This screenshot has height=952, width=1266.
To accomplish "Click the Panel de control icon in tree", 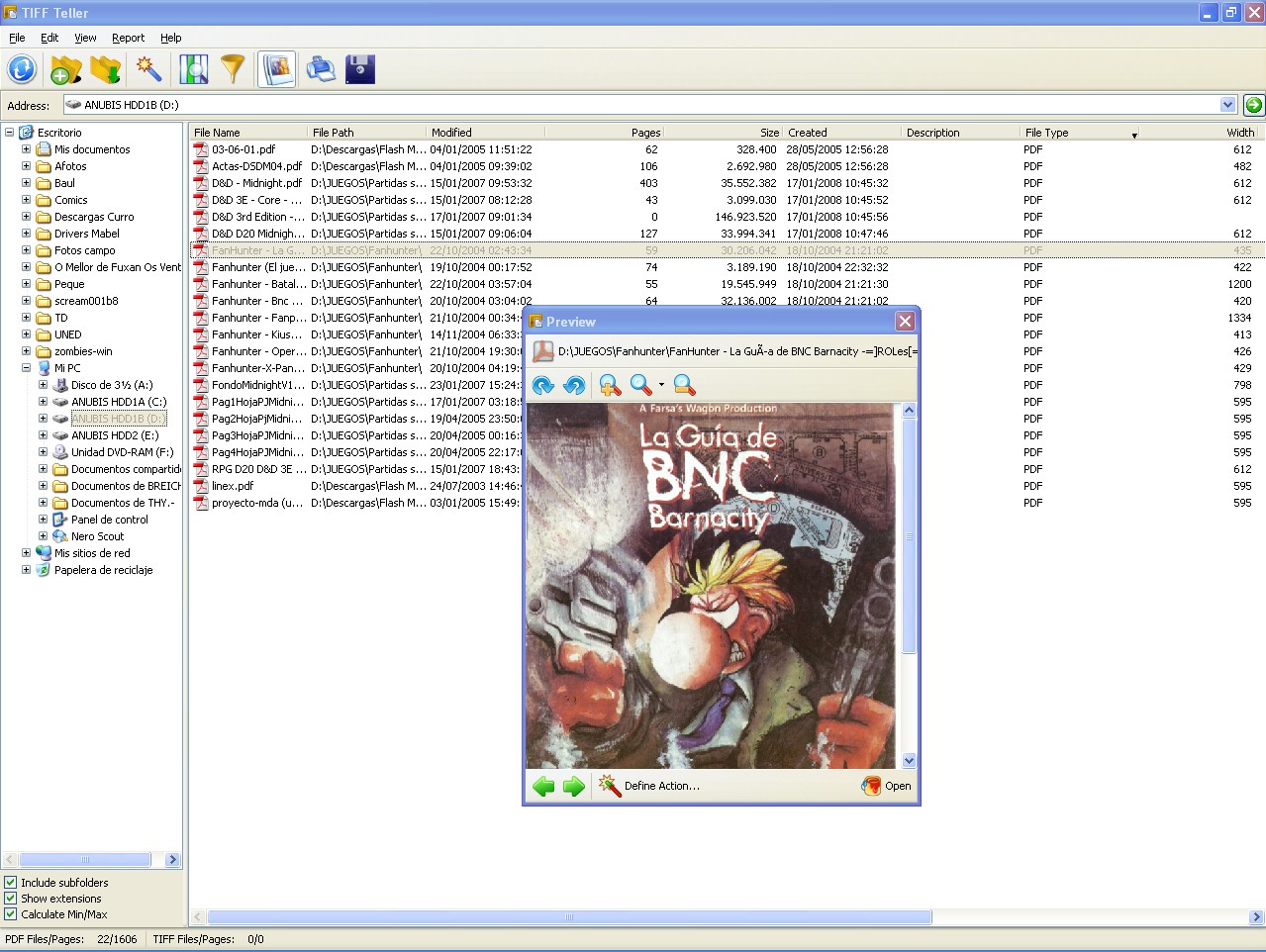I will 60,520.
